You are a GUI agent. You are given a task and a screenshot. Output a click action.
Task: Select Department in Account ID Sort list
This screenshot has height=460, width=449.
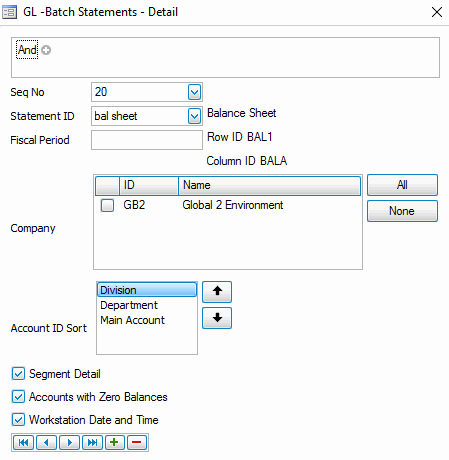click(129, 305)
